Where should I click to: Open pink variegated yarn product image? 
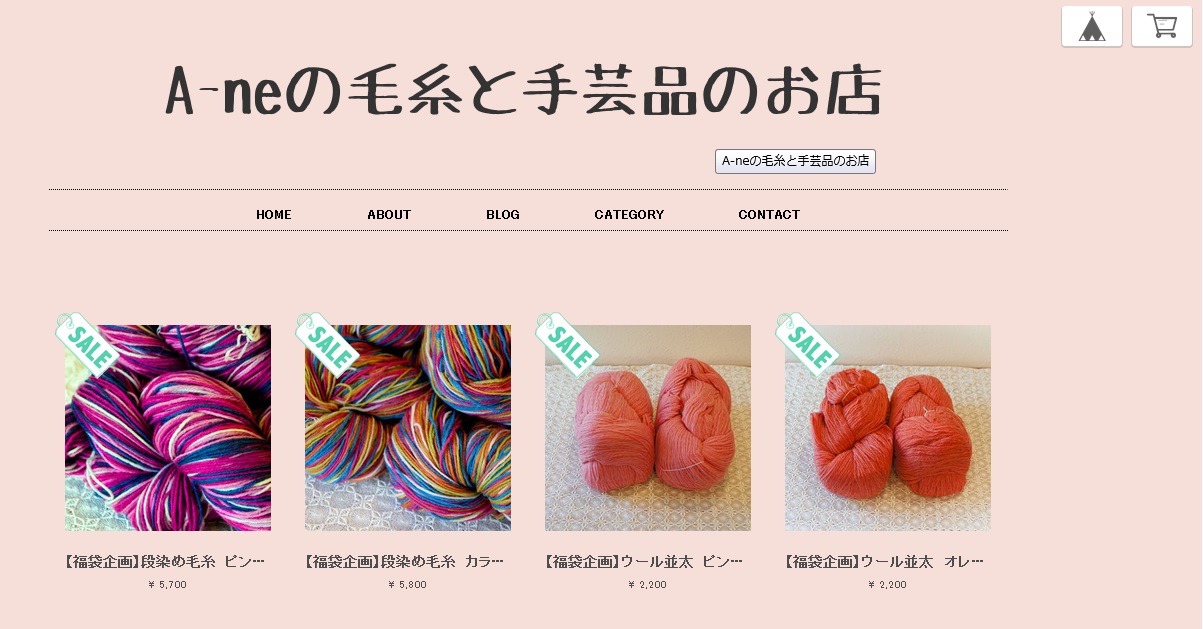(168, 428)
